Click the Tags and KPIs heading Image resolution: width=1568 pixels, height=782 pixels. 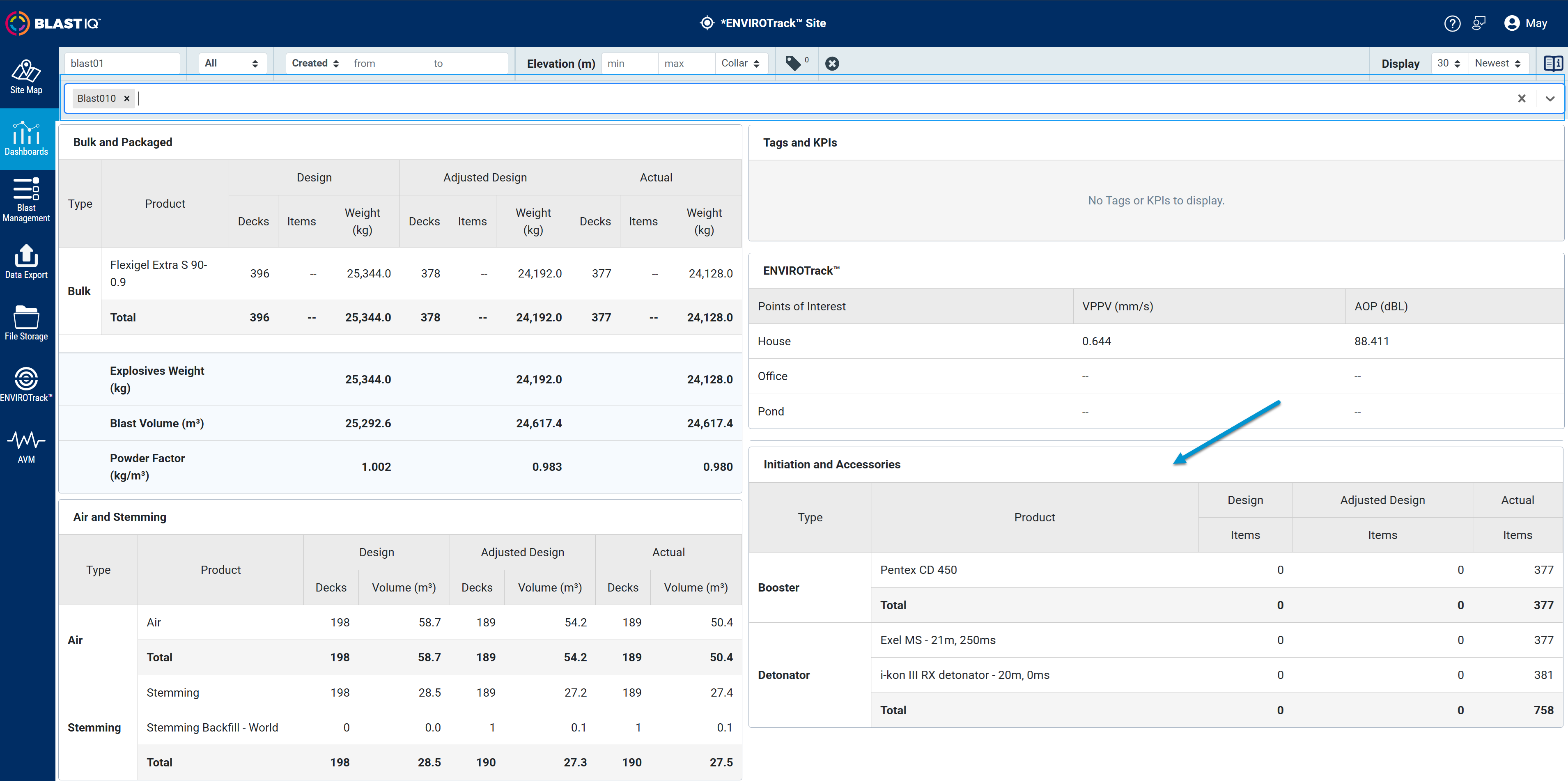click(x=800, y=142)
